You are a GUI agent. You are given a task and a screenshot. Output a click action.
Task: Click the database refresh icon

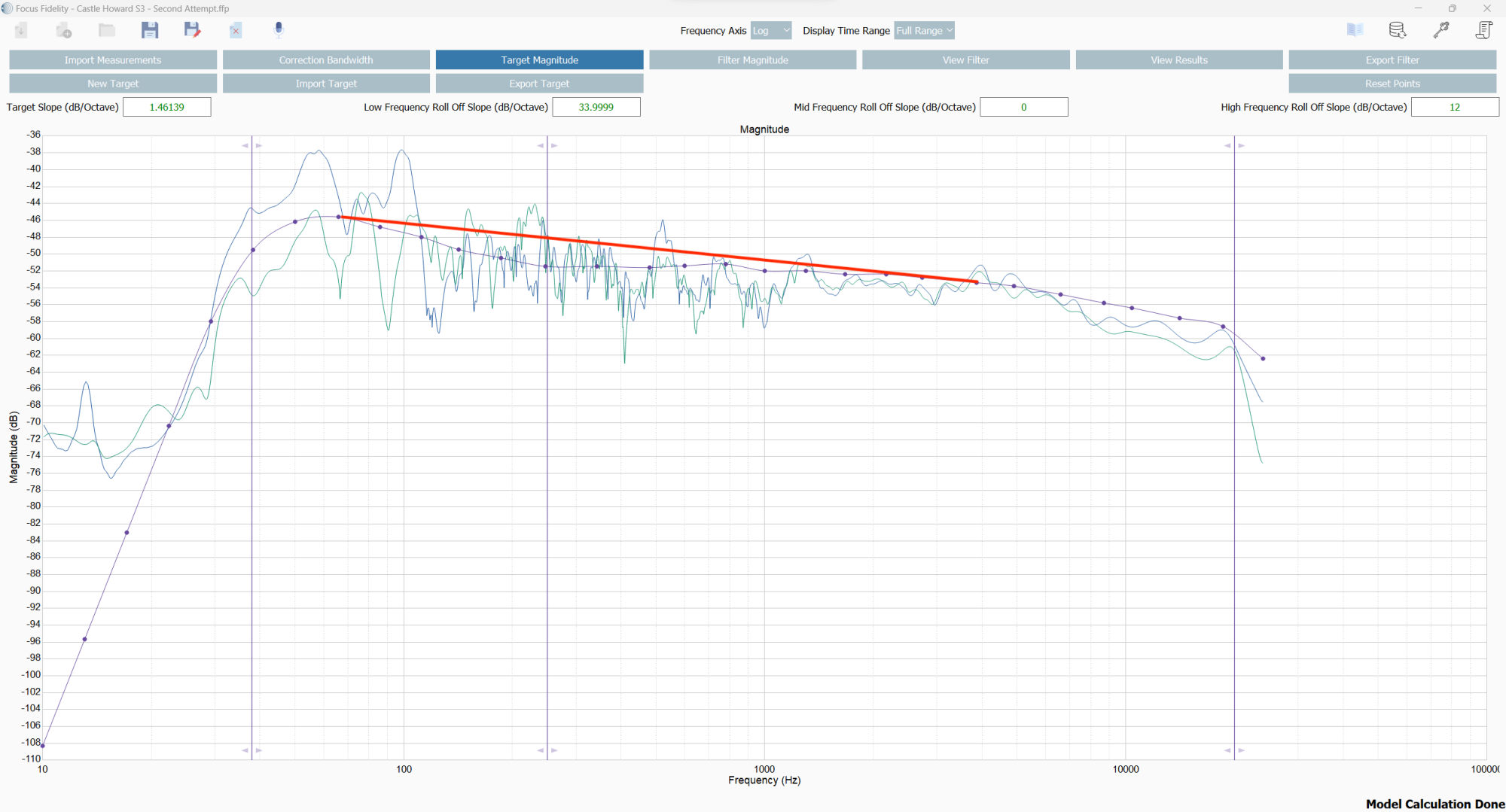coord(1398,30)
